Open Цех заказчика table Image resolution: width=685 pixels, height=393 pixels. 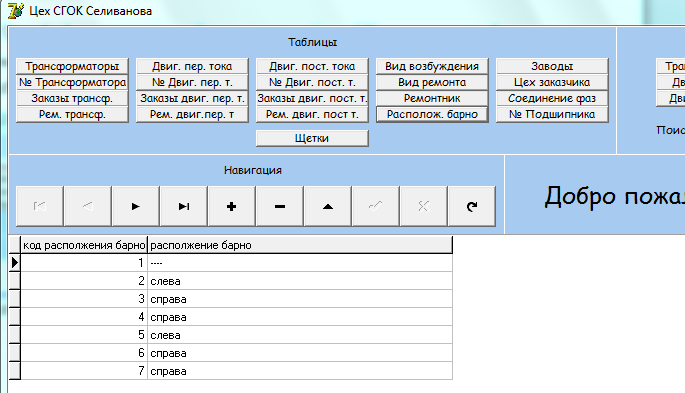click(x=552, y=82)
